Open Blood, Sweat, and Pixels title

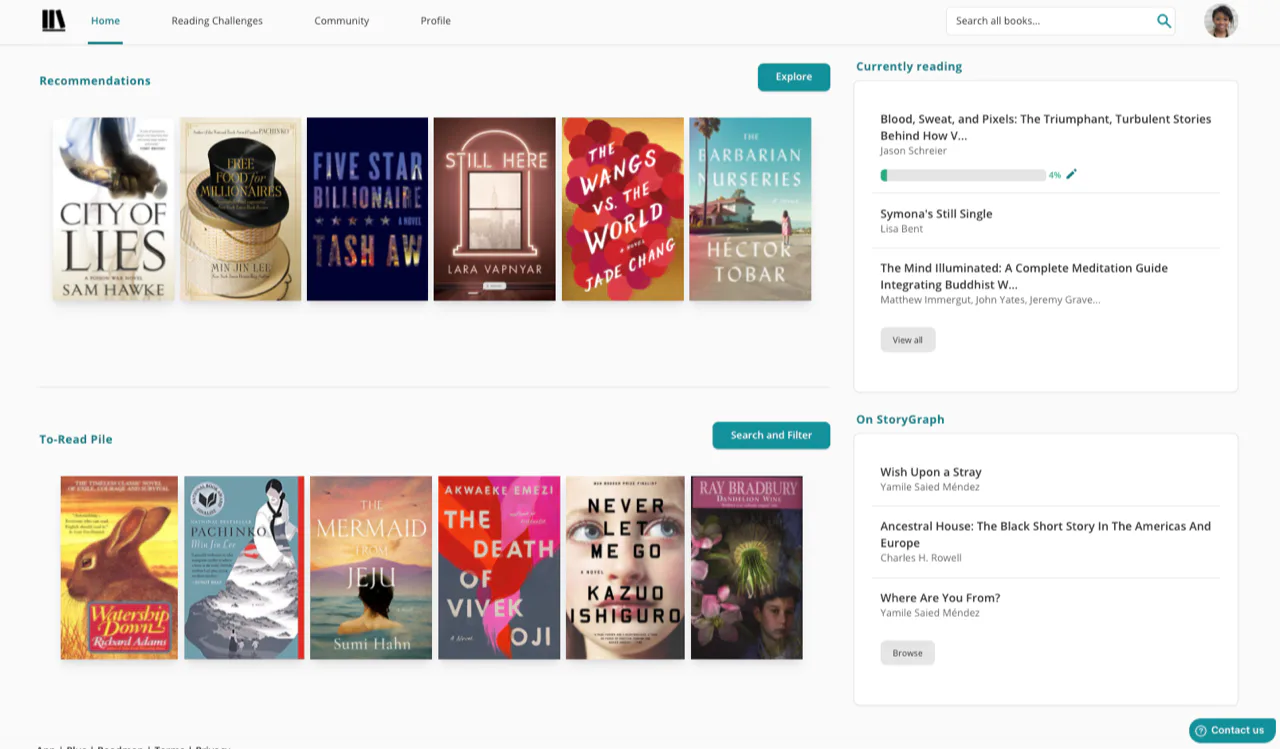tap(1045, 127)
